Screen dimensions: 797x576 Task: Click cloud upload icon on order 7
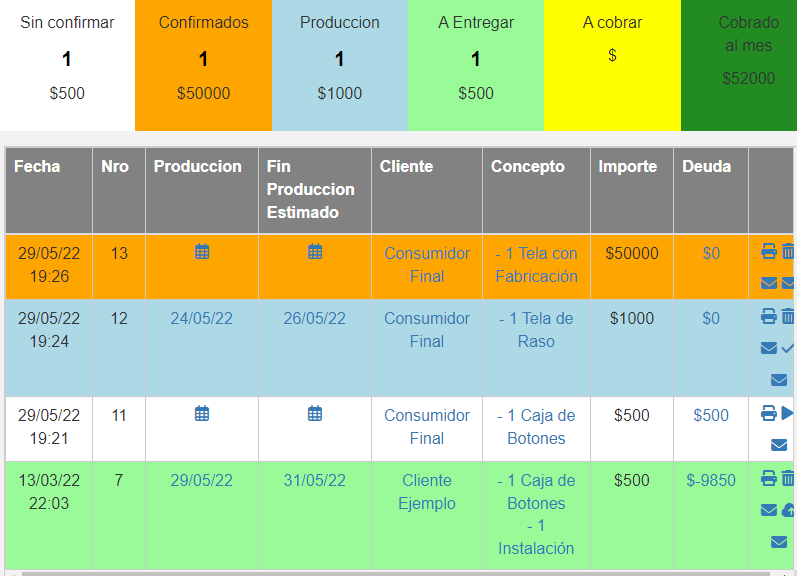point(788,510)
